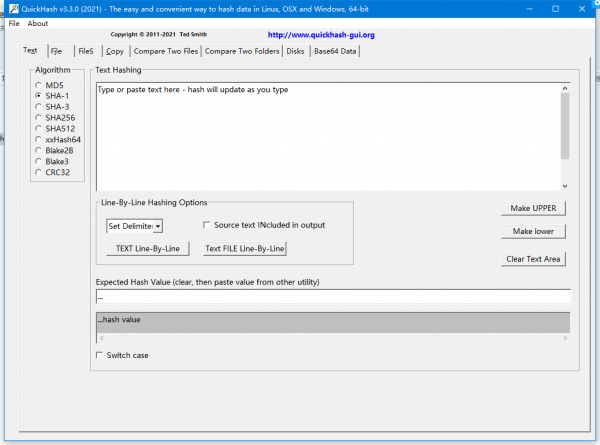Click the Expected Hash Value input field

(x=333, y=297)
